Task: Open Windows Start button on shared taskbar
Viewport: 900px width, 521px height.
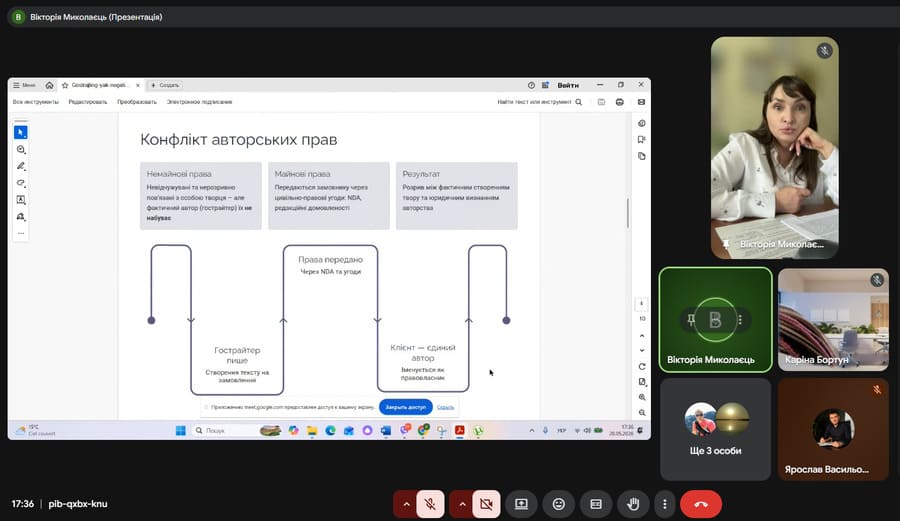Action: (180, 430)
